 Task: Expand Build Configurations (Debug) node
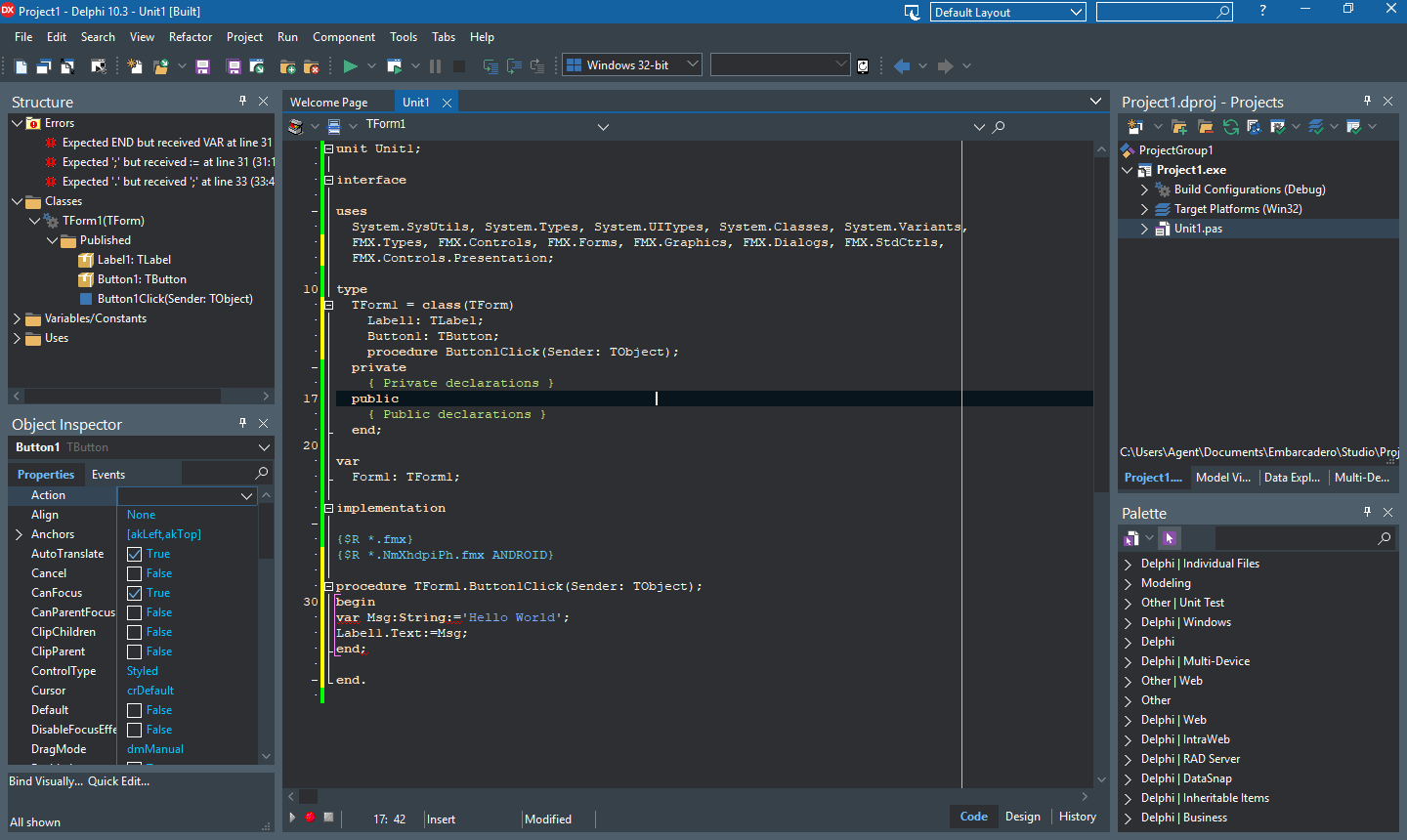click(x=1144, y=189)
